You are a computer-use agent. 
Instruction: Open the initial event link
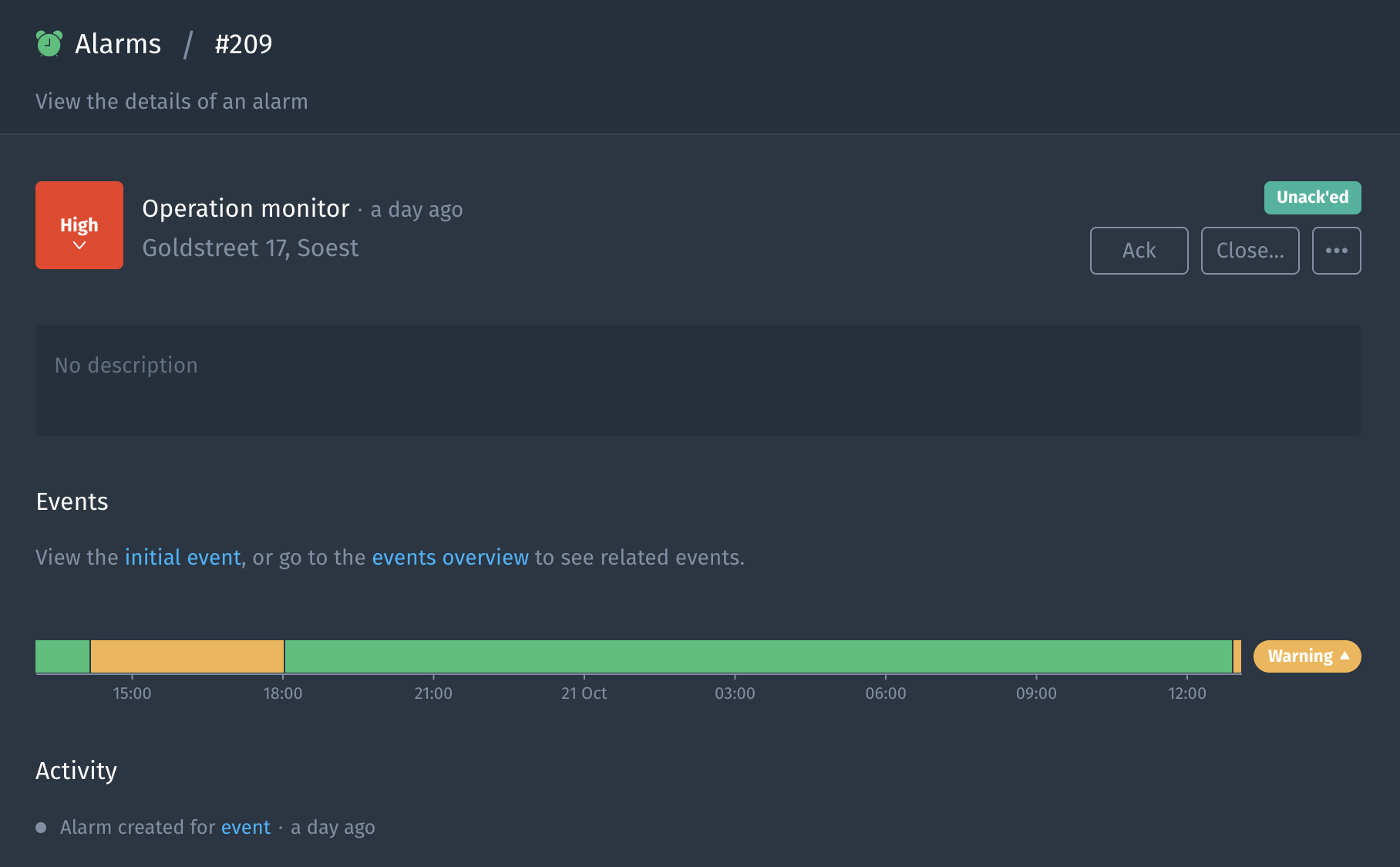(x=183, y=557)
